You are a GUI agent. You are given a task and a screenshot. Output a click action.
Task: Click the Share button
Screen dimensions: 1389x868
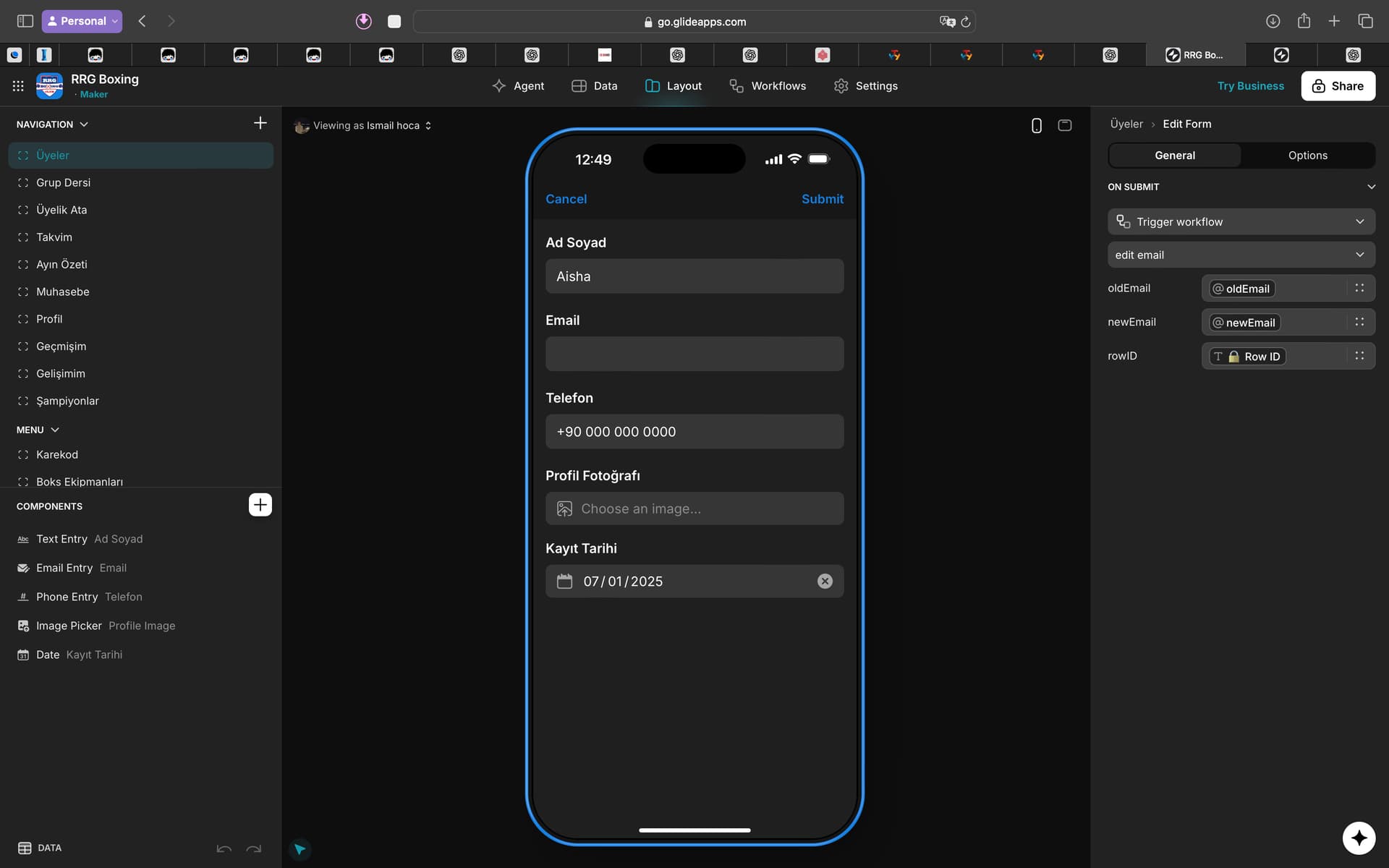click(1338, 86)
